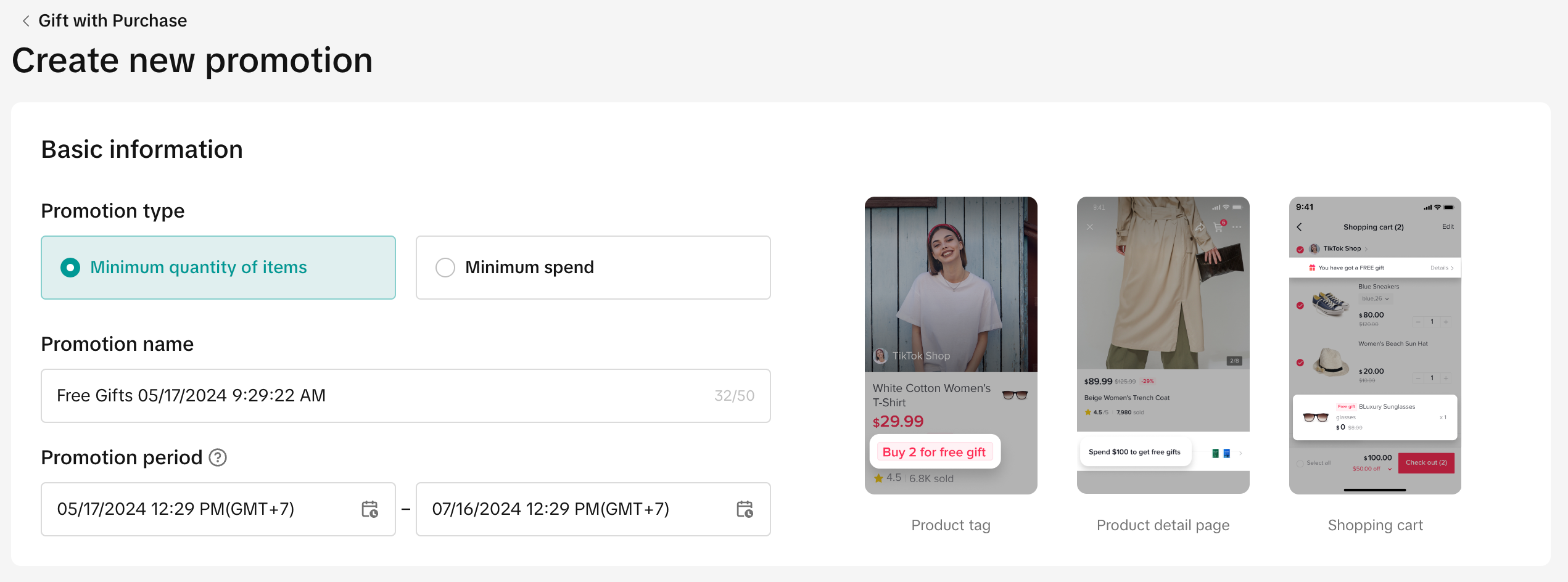Click the back arrow beside Gift with Purchase

pos(26,21)
